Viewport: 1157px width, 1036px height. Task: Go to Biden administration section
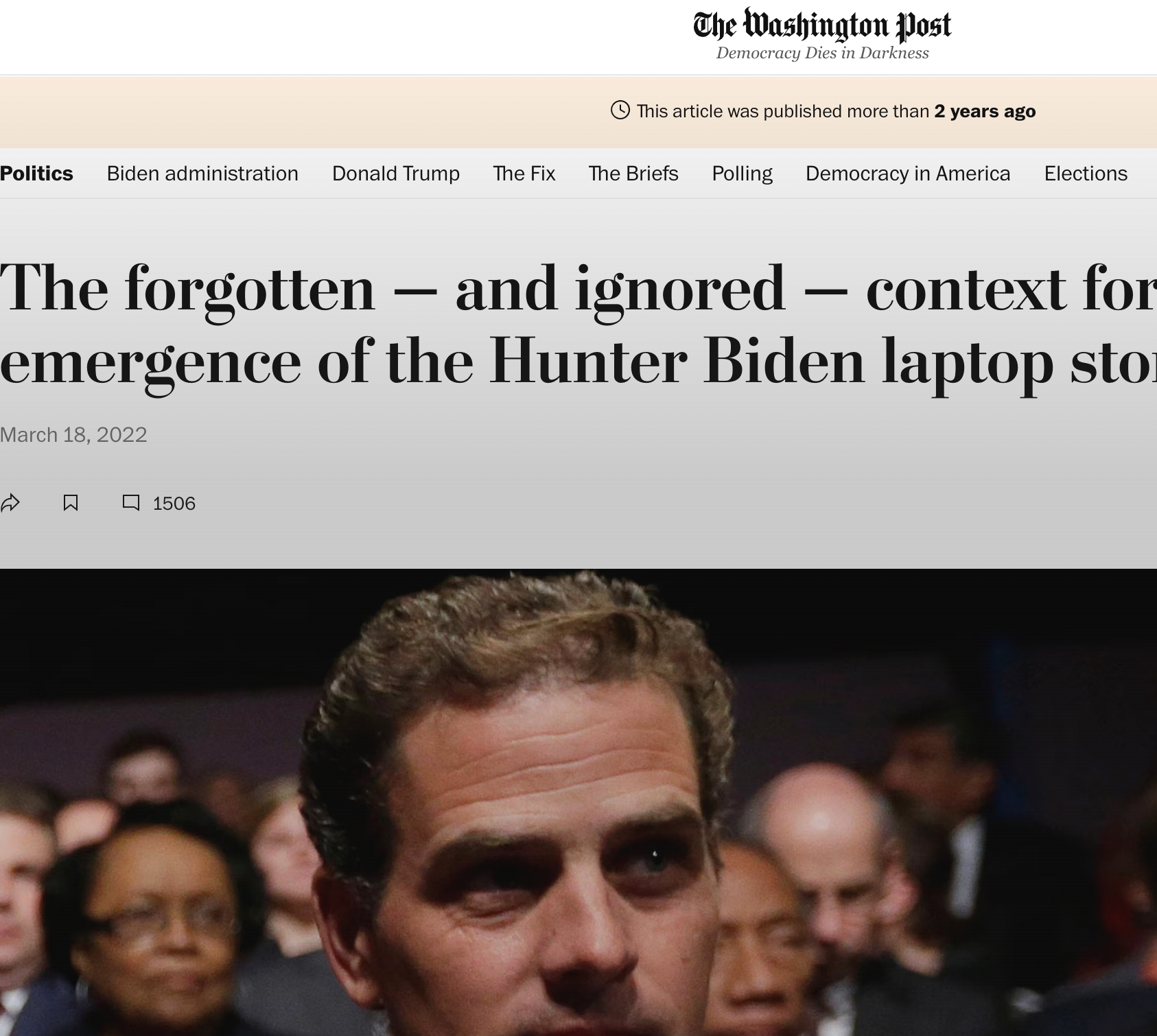[x=202, y=174]
